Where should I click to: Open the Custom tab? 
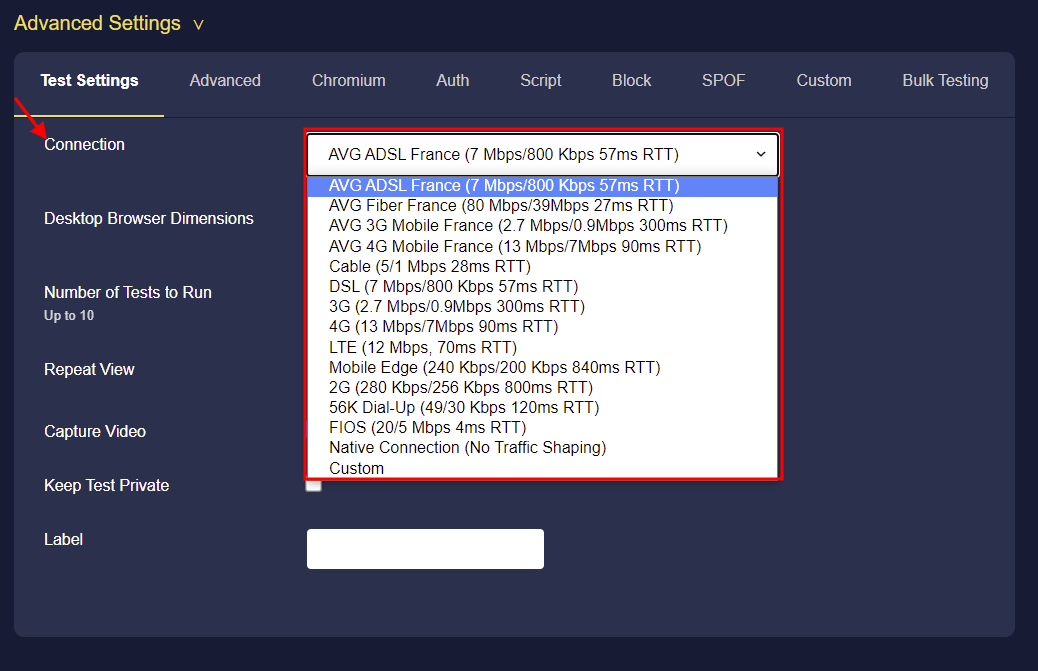click(x=824, y=80)
